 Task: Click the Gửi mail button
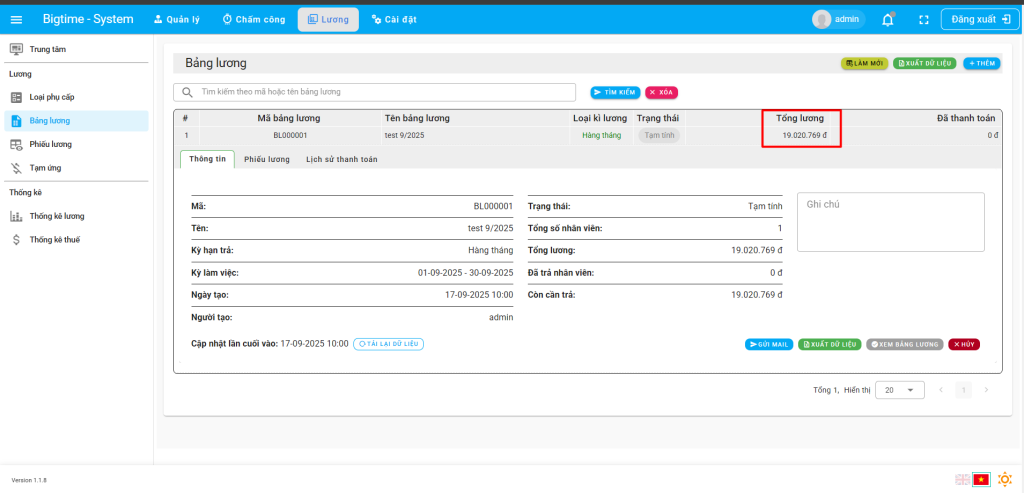pos(769,344)
